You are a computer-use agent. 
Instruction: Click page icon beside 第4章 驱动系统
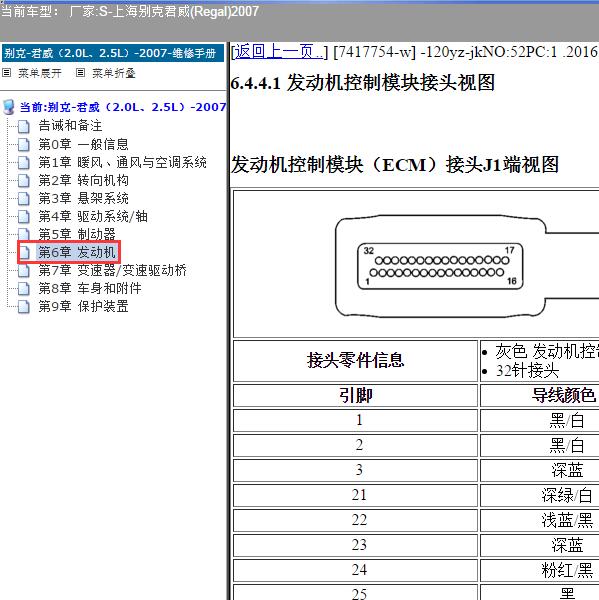coord(24,217)
